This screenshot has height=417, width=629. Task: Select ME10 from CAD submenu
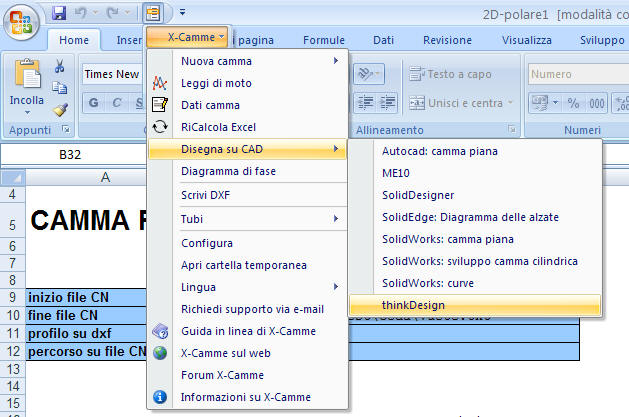tap(475, 173)
